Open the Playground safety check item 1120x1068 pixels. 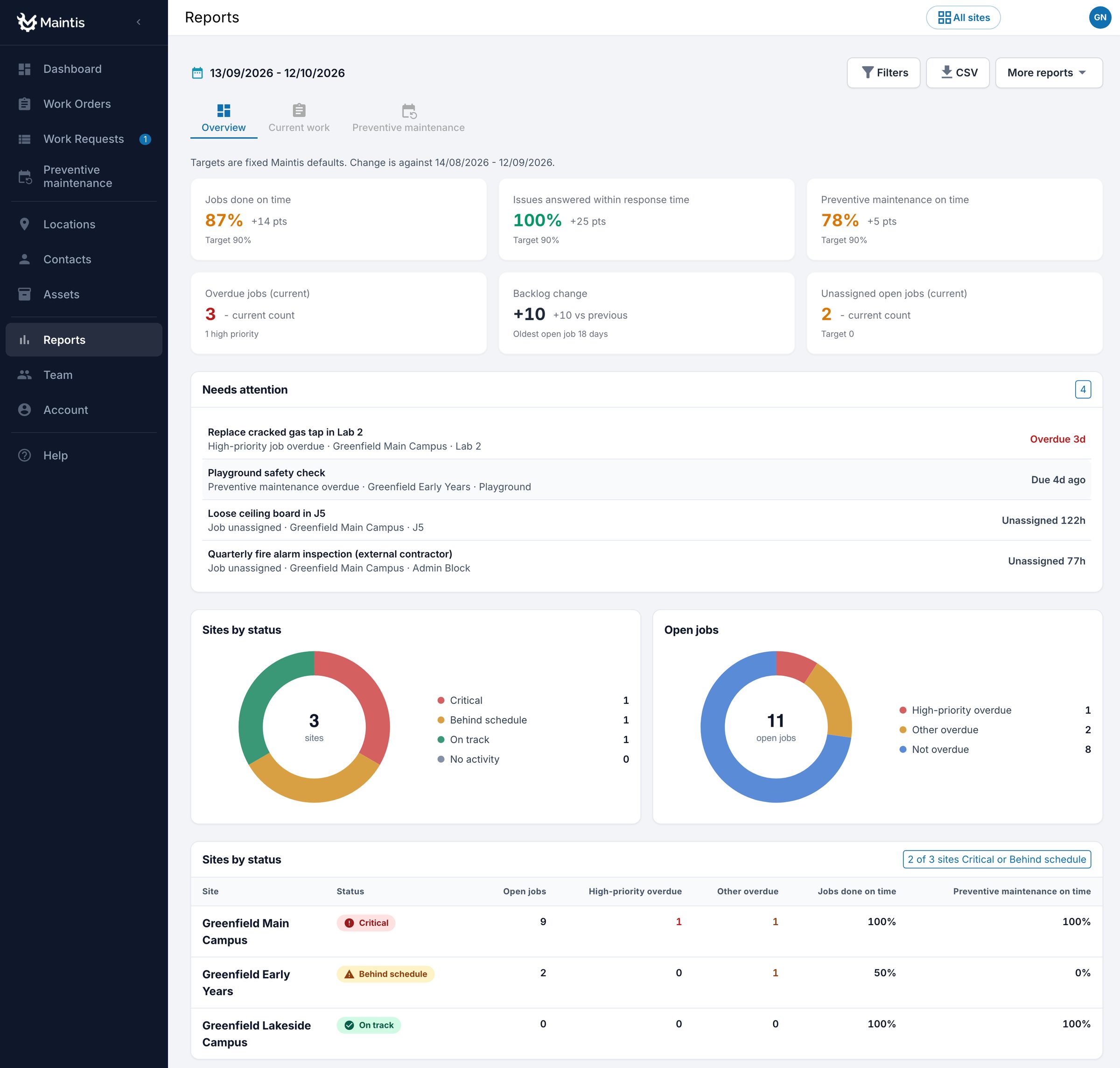click(646, 479)
